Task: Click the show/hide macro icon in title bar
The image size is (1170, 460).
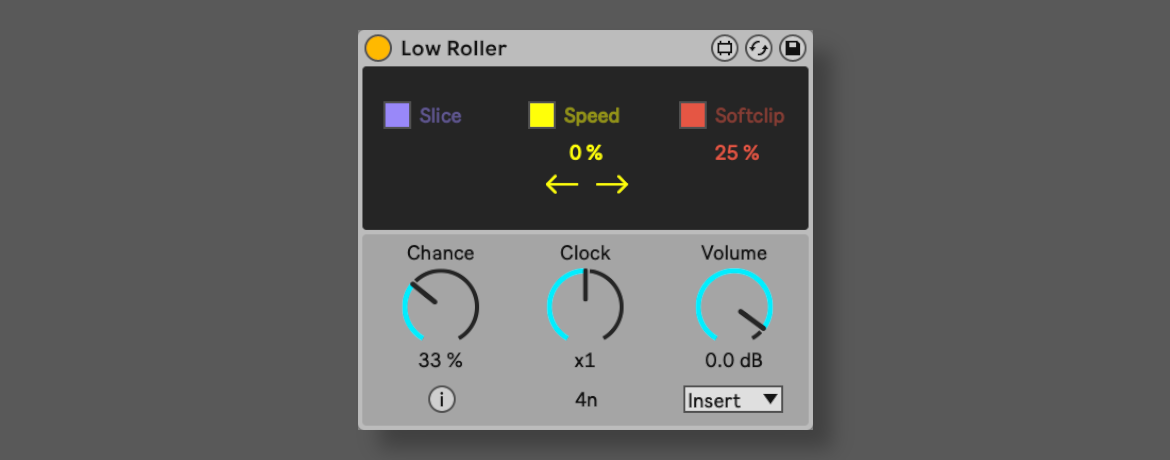Action: (x=724, y=48)
